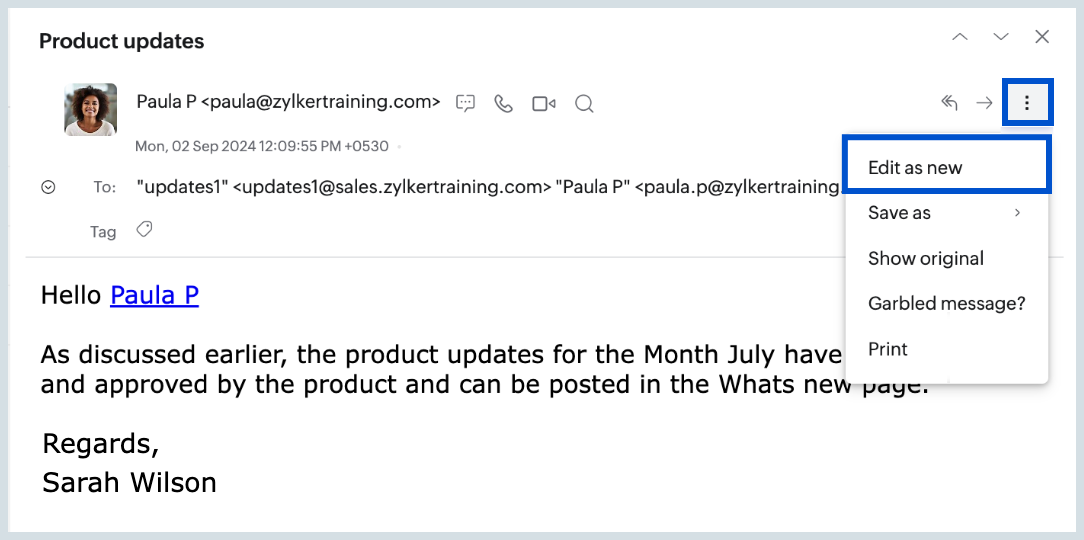The height and width of the screenshot is (540, 1084).
Task: Go to next email with down chevron
Action: (x=1001, y=37)
